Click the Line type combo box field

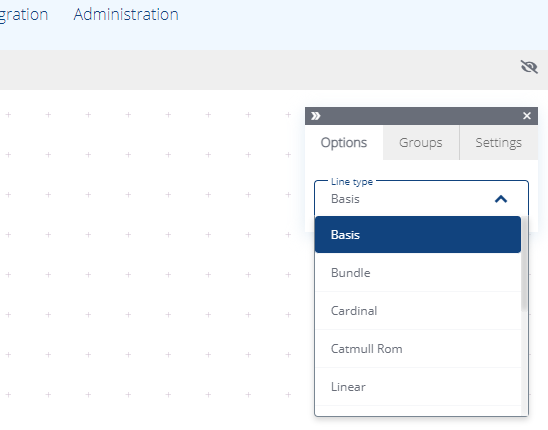coord(421,198)
